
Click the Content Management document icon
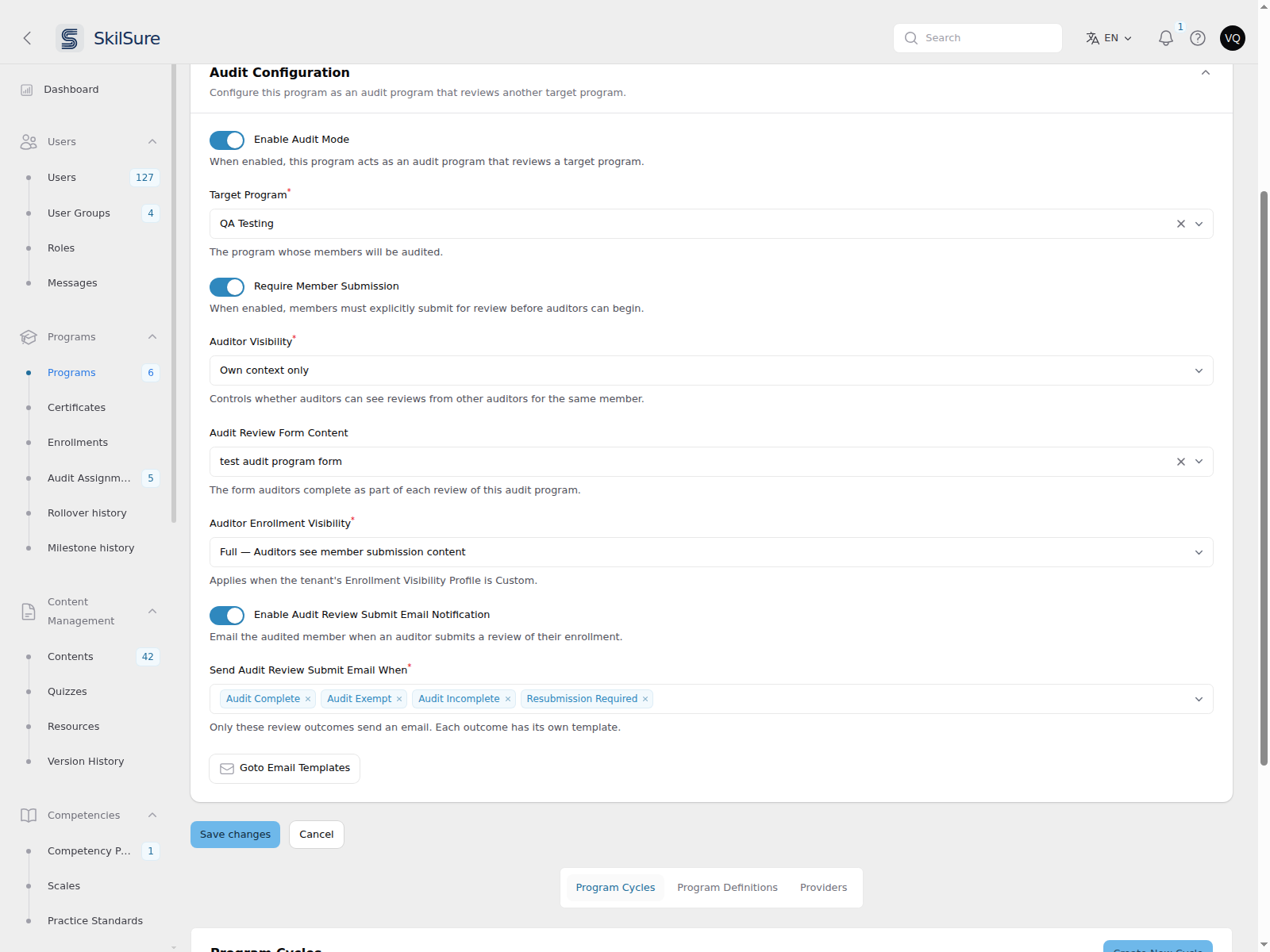click(x=29, y=612)
